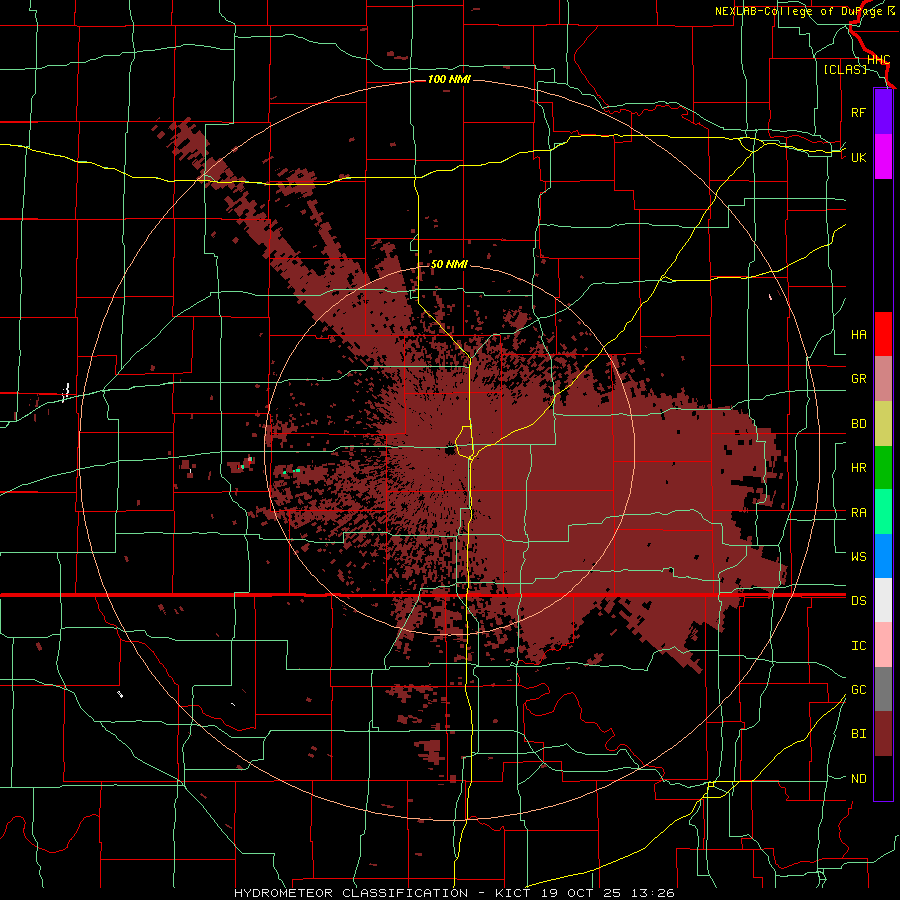Click the GC legend label

coord(858,690)
